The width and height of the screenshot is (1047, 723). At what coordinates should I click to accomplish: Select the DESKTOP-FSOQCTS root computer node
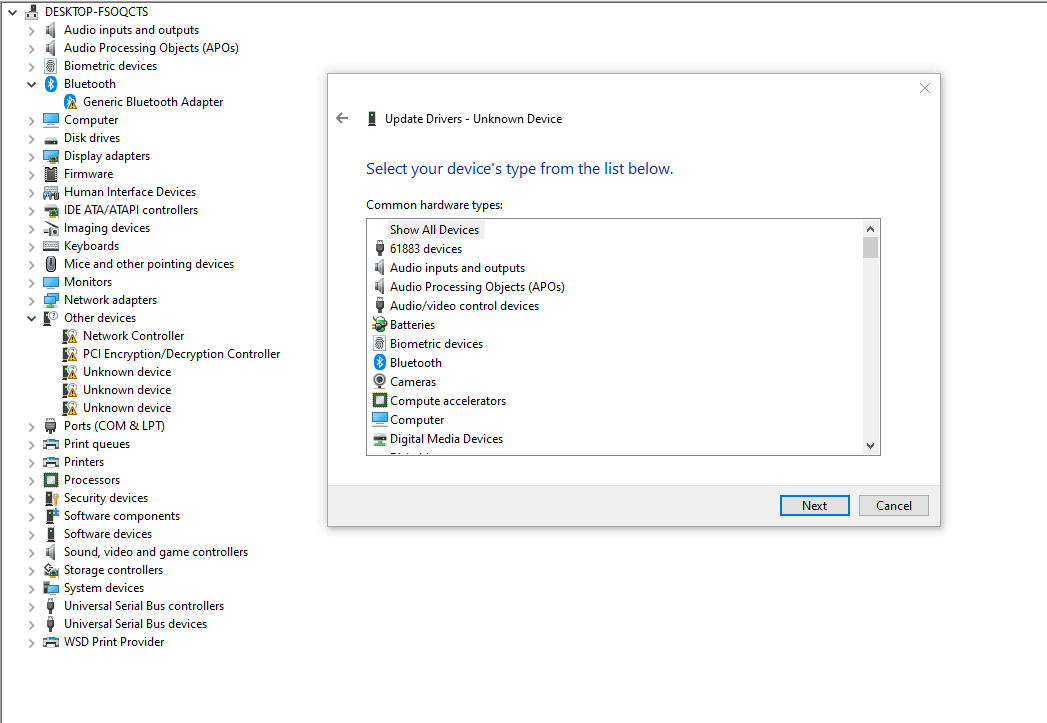point(96,11)
